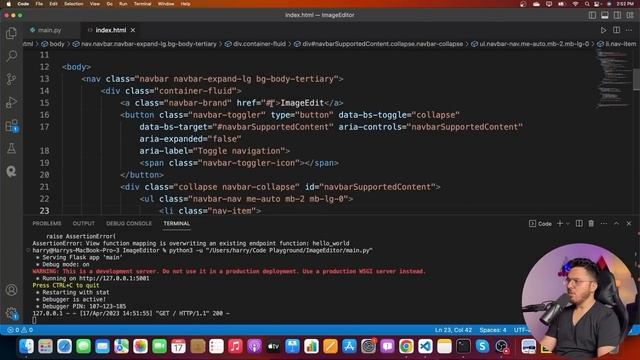Toggle the bottom panel layout icon

click(605, 15)
